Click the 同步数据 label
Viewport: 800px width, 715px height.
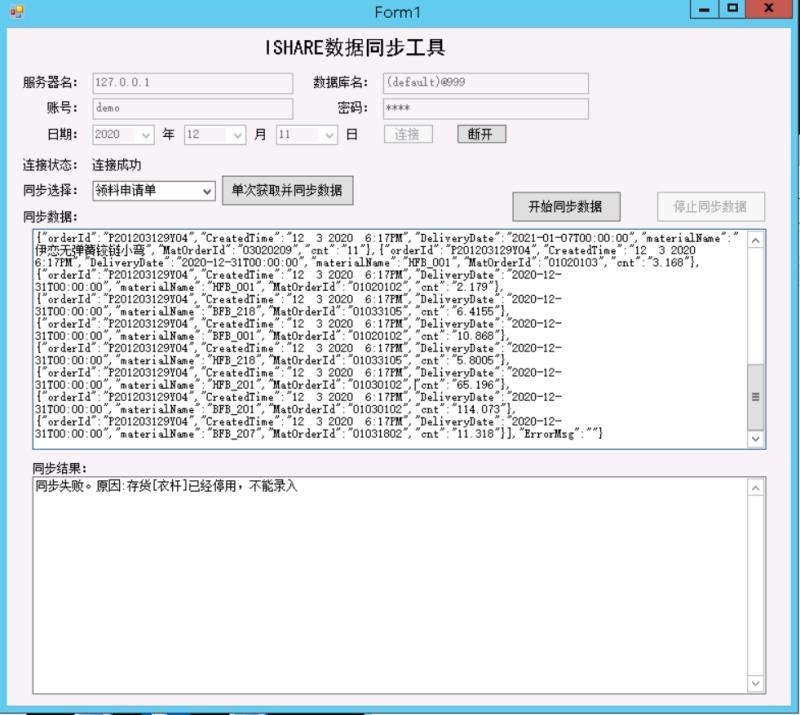point(50,217)
